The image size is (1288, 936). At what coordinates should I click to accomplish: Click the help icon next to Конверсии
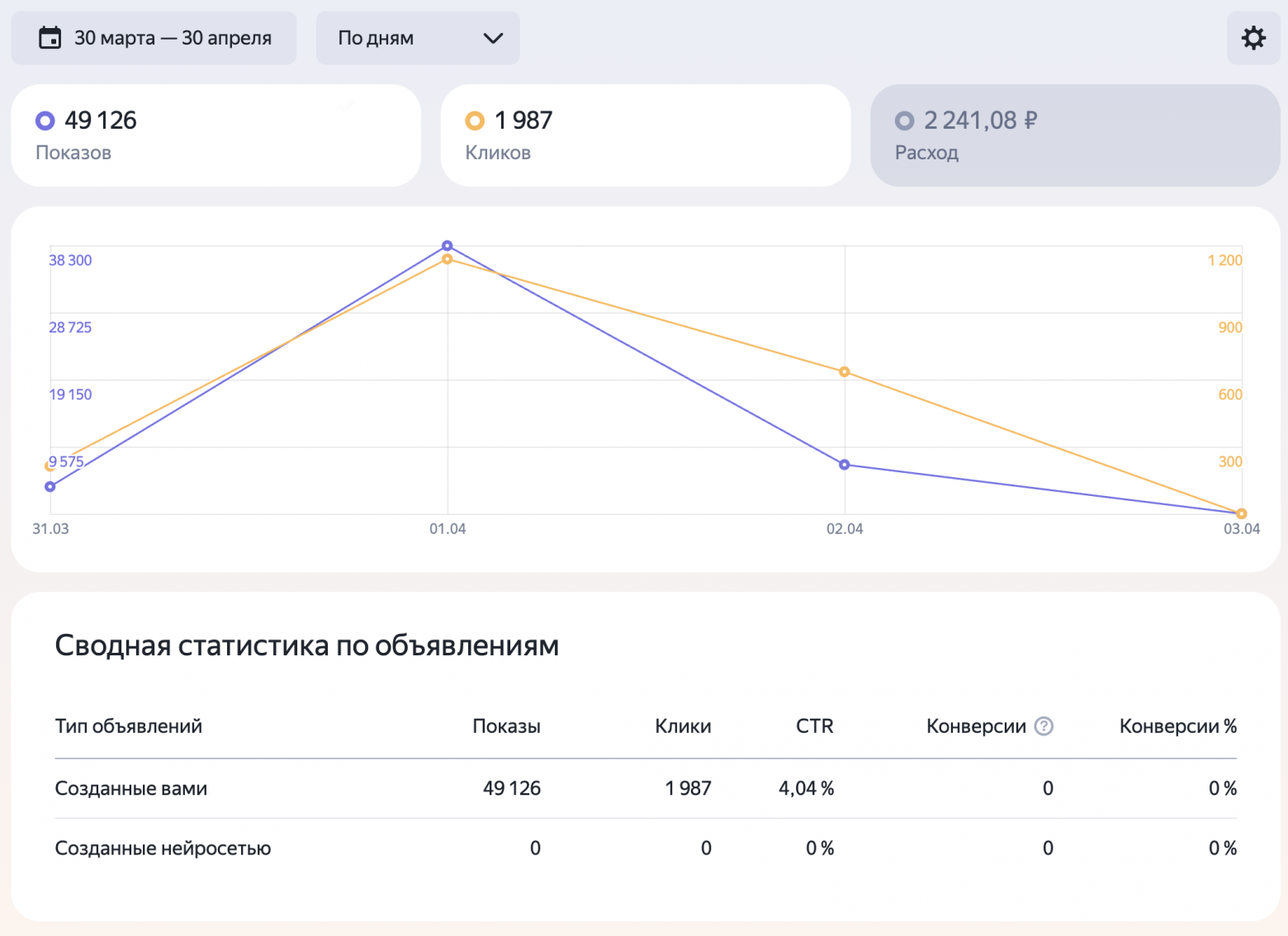click(1044, 726)
